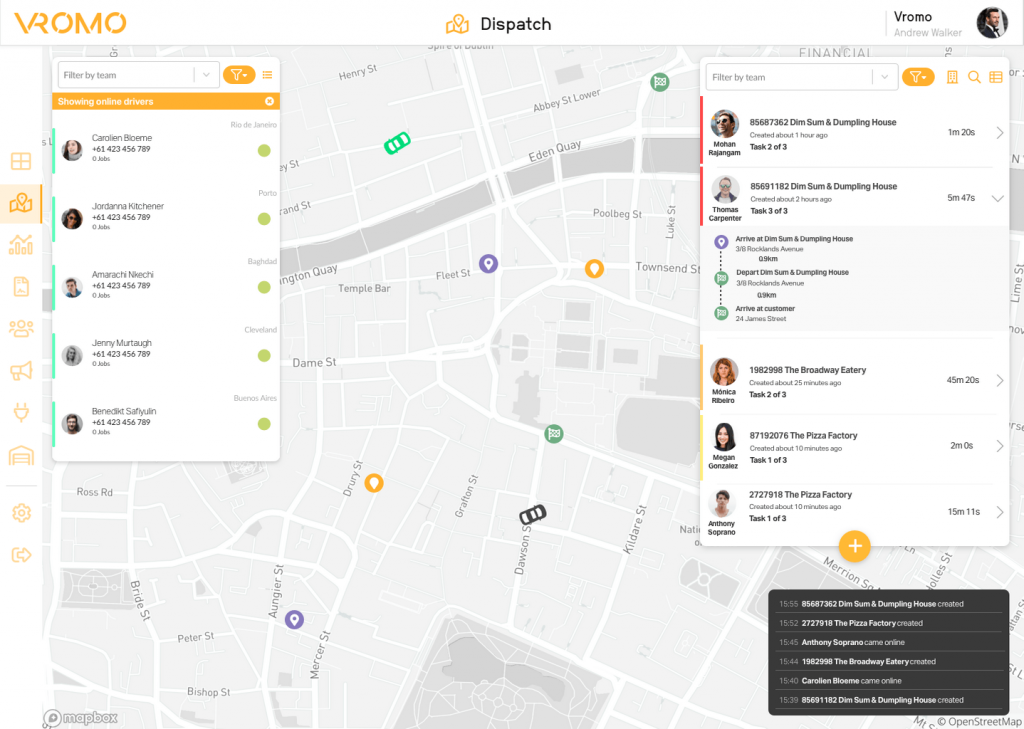Open the reports document icon in sidebar

tap(20, 286)
